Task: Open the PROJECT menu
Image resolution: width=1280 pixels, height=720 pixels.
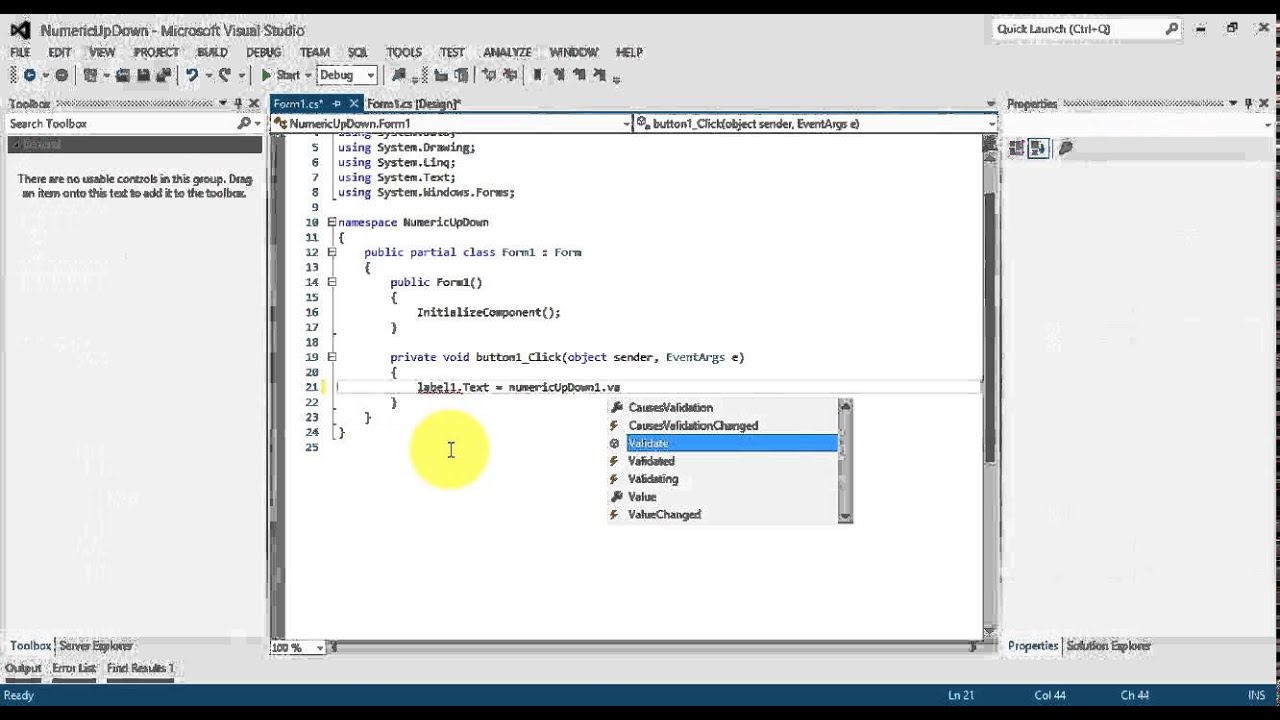Action: pyautogui.click(x=156, y=52)
